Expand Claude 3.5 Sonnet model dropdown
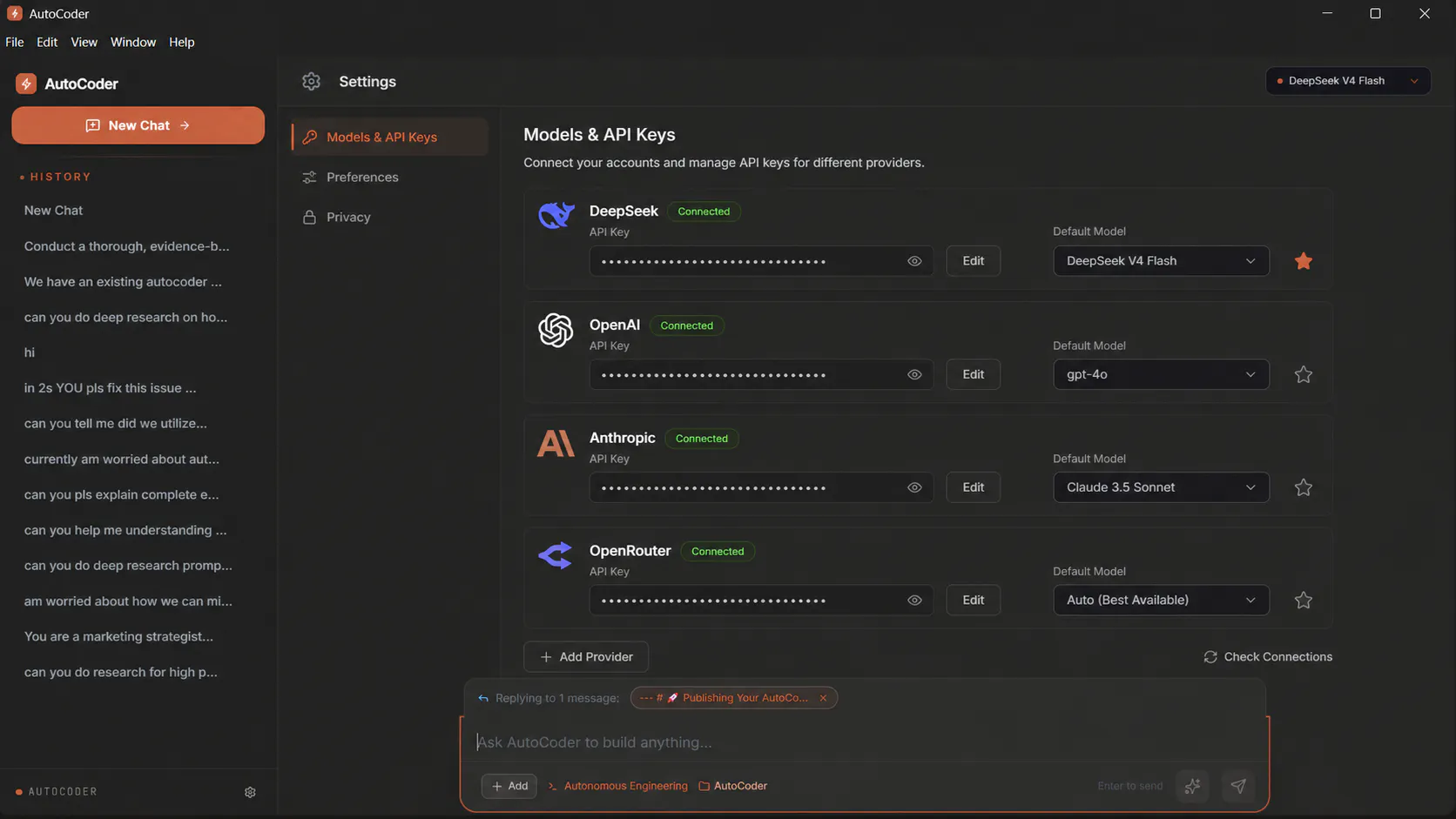 click(1161, 487)
